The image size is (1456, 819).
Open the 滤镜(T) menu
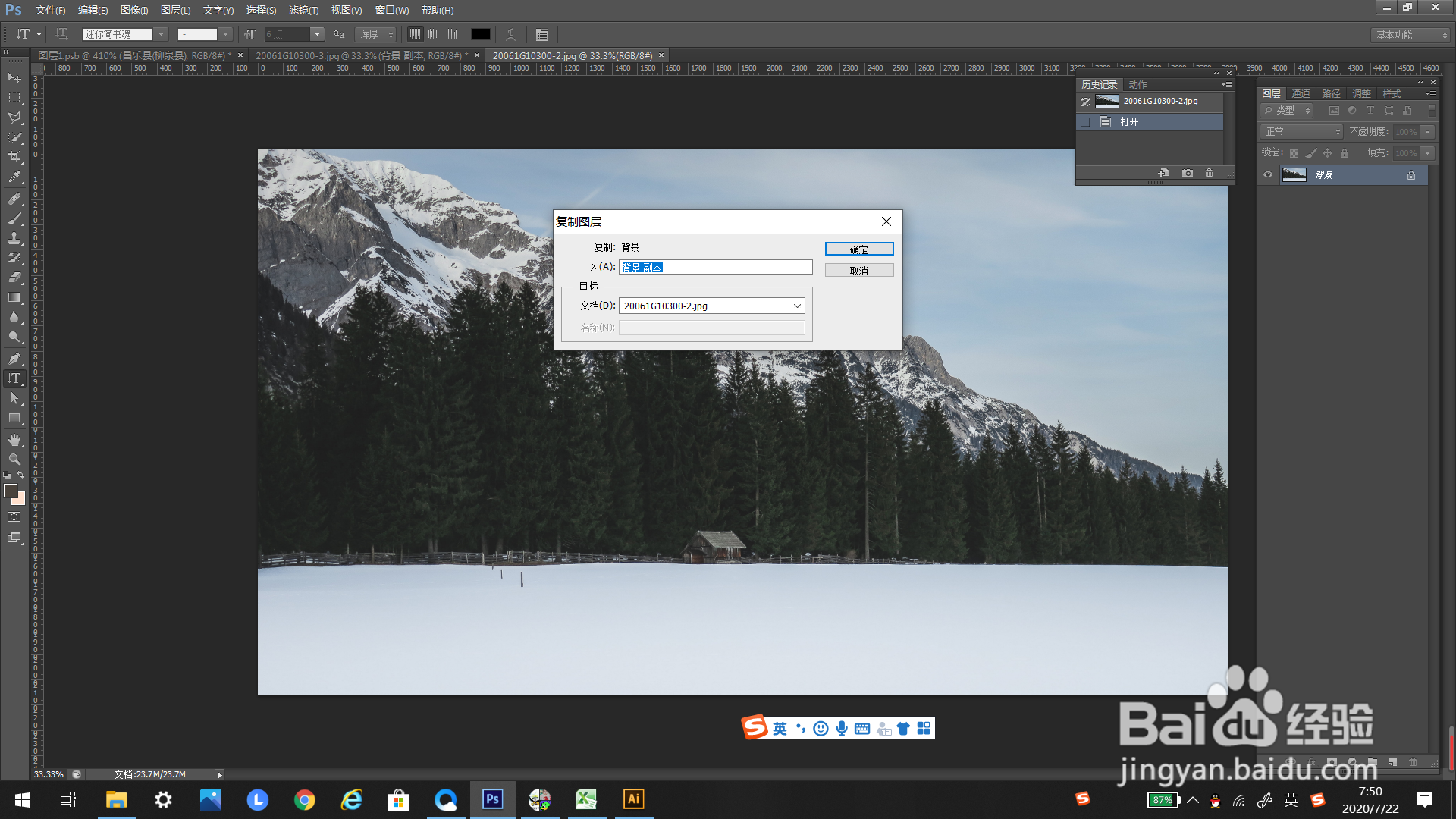pos(303,10)
